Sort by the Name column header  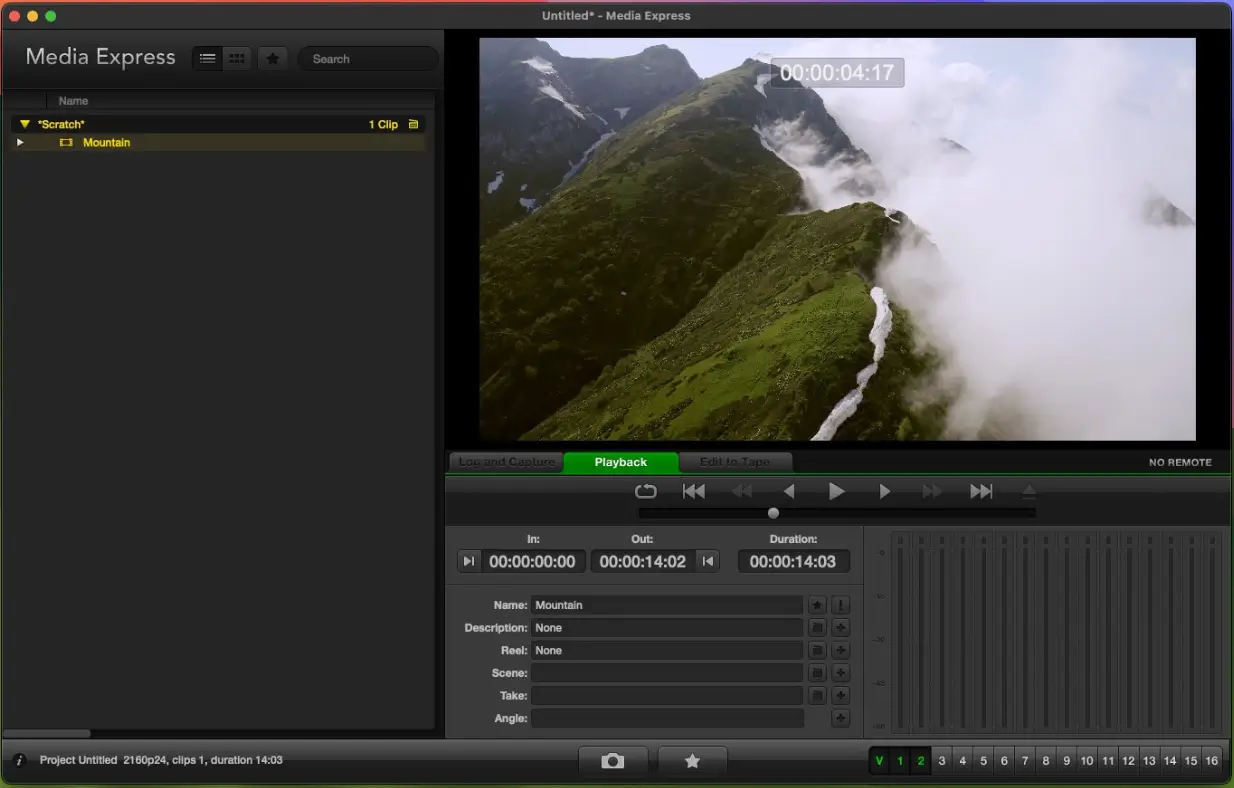(x=73, y=101)
